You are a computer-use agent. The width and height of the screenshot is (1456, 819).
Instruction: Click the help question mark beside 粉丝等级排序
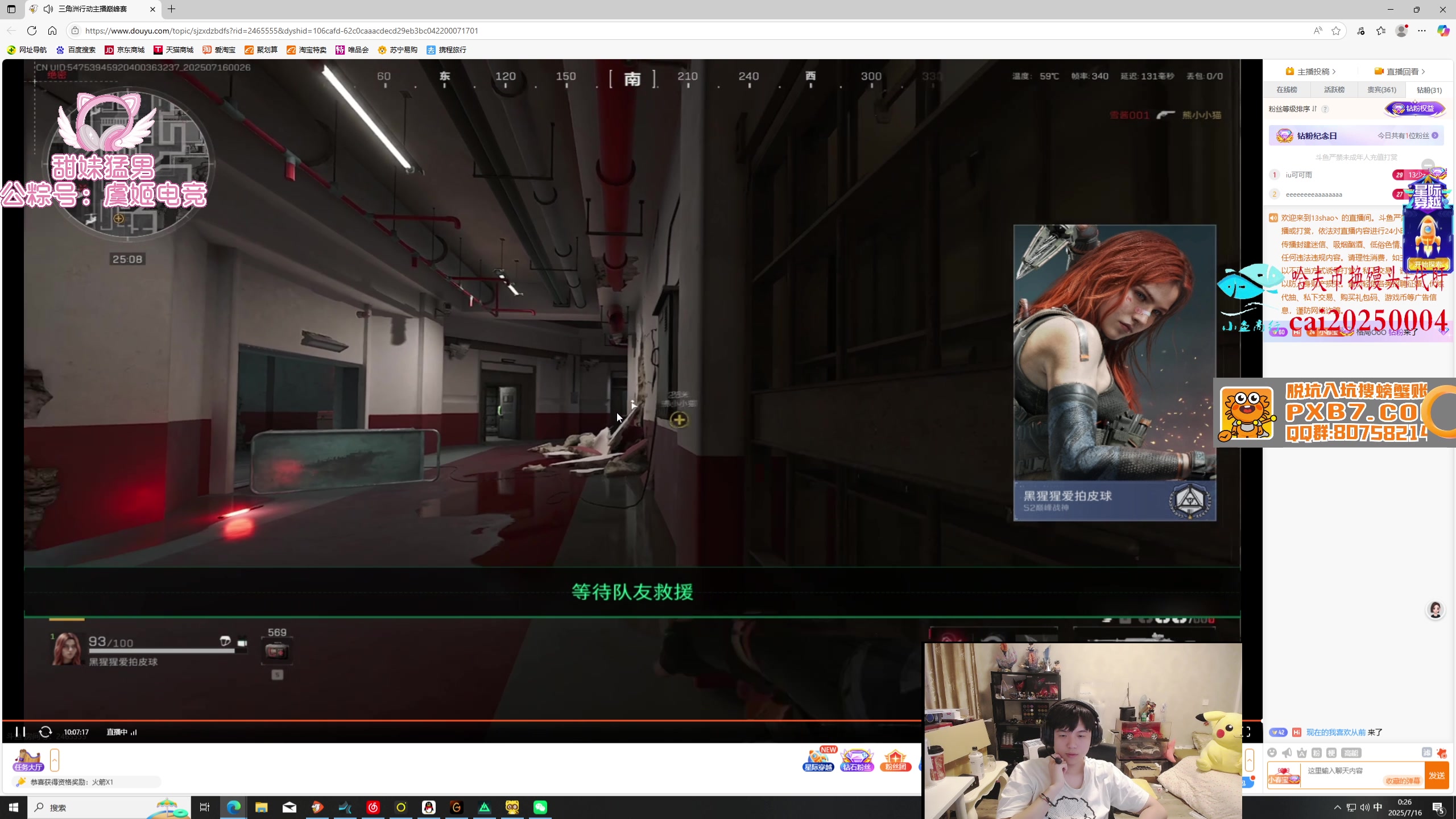tap(1325, 109)
